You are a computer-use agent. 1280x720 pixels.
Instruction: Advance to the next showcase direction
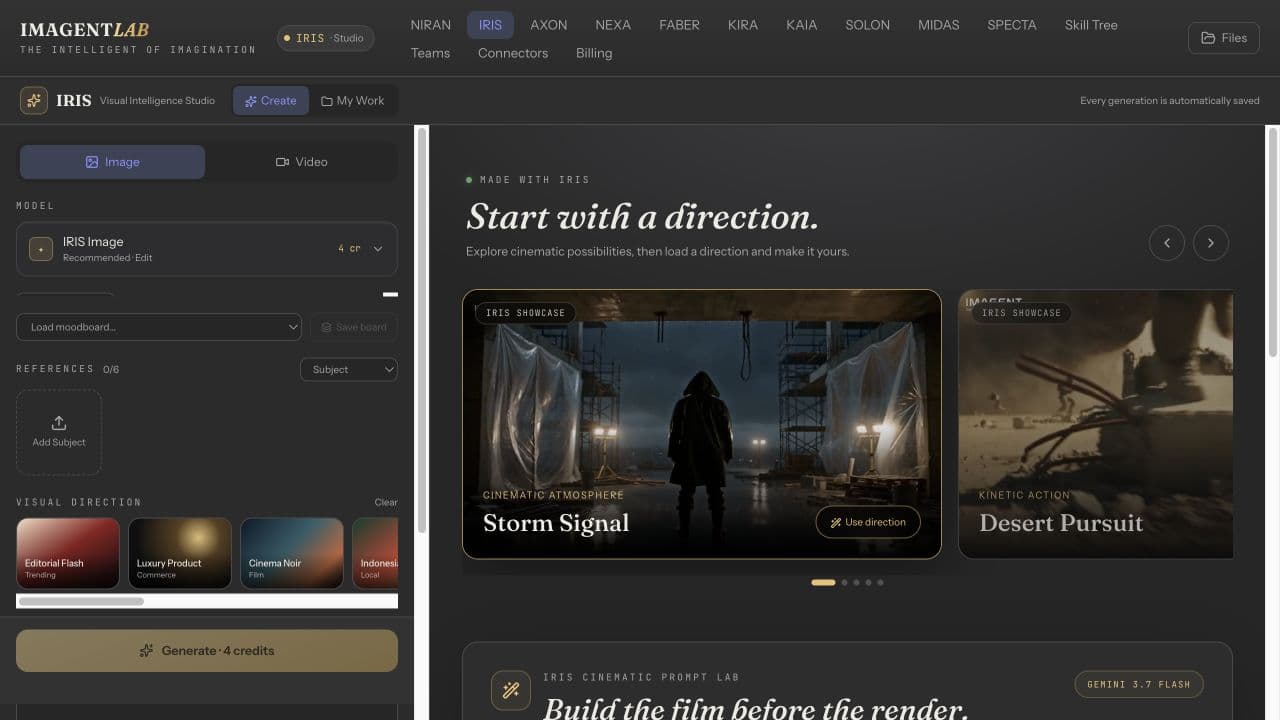click(1211, 242)
